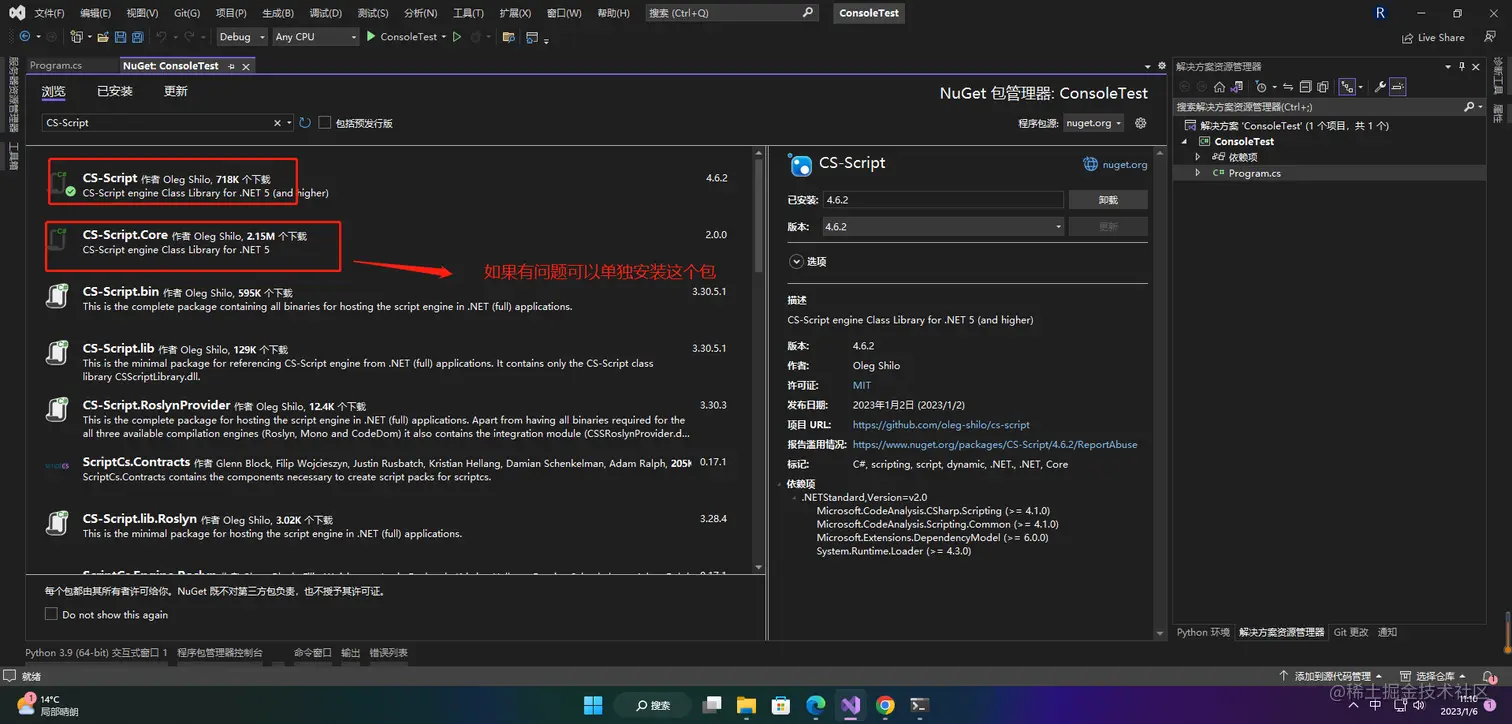The width and height of the screenshot is (1512, 724).
Task: Save current file with the disk icon
Action: point(121,37)
